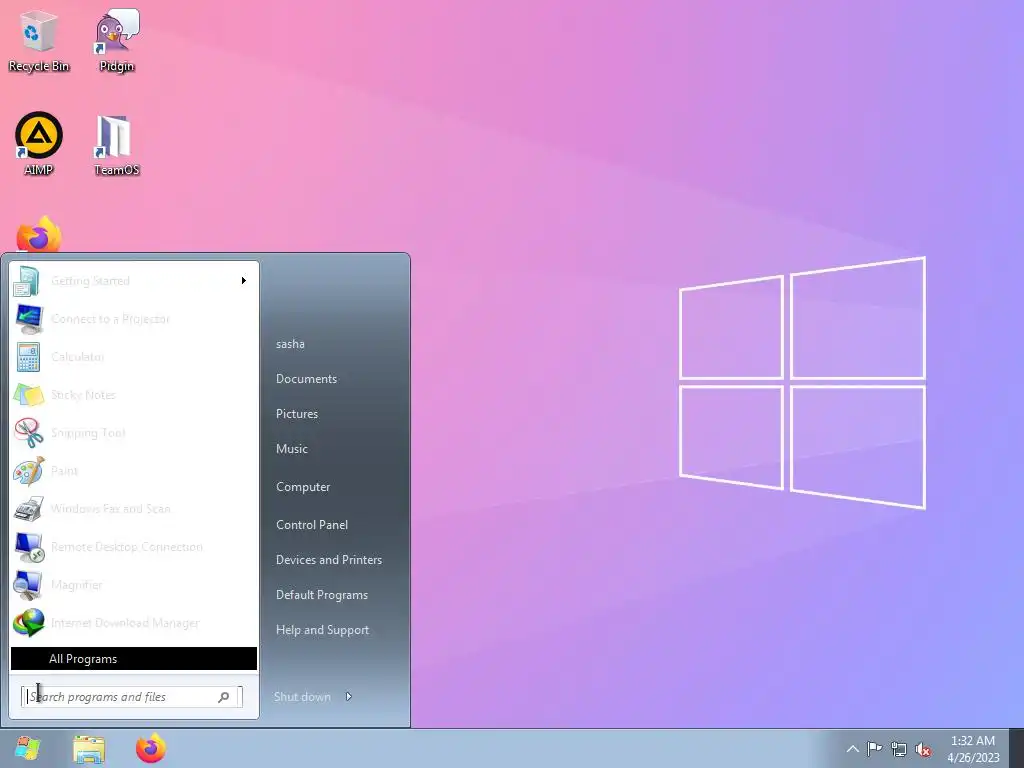Click the Search programs and files box
Viewport: 1024px width, 768px height.
131,697
